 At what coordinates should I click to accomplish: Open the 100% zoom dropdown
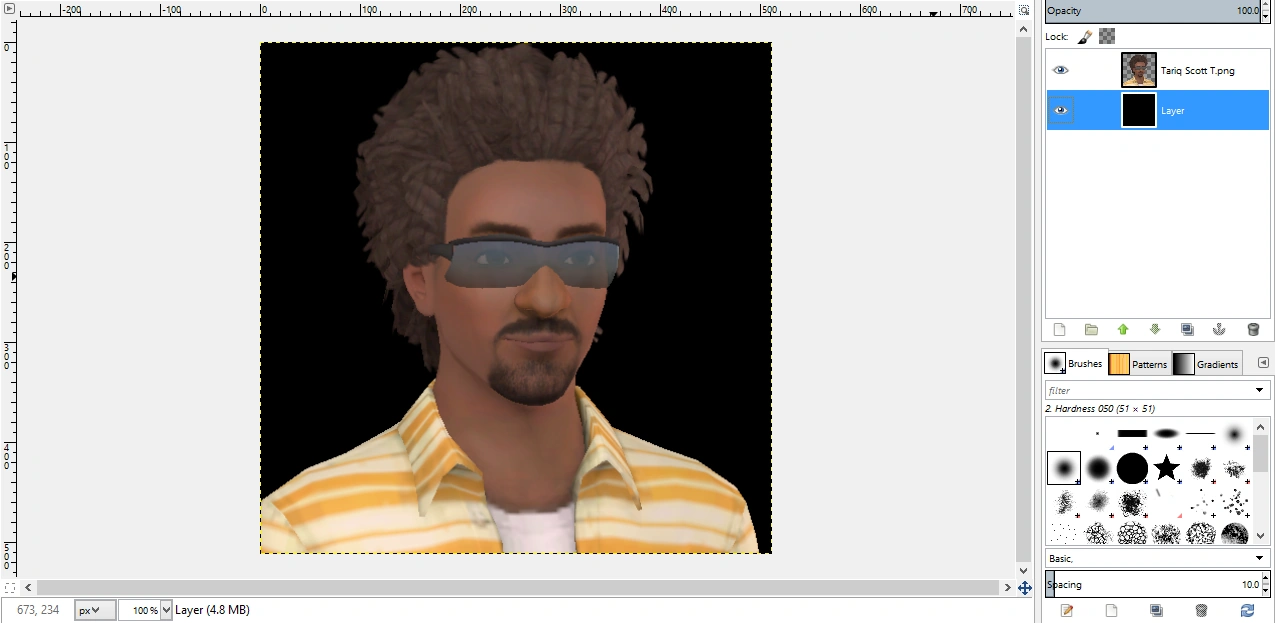(166, 610)
